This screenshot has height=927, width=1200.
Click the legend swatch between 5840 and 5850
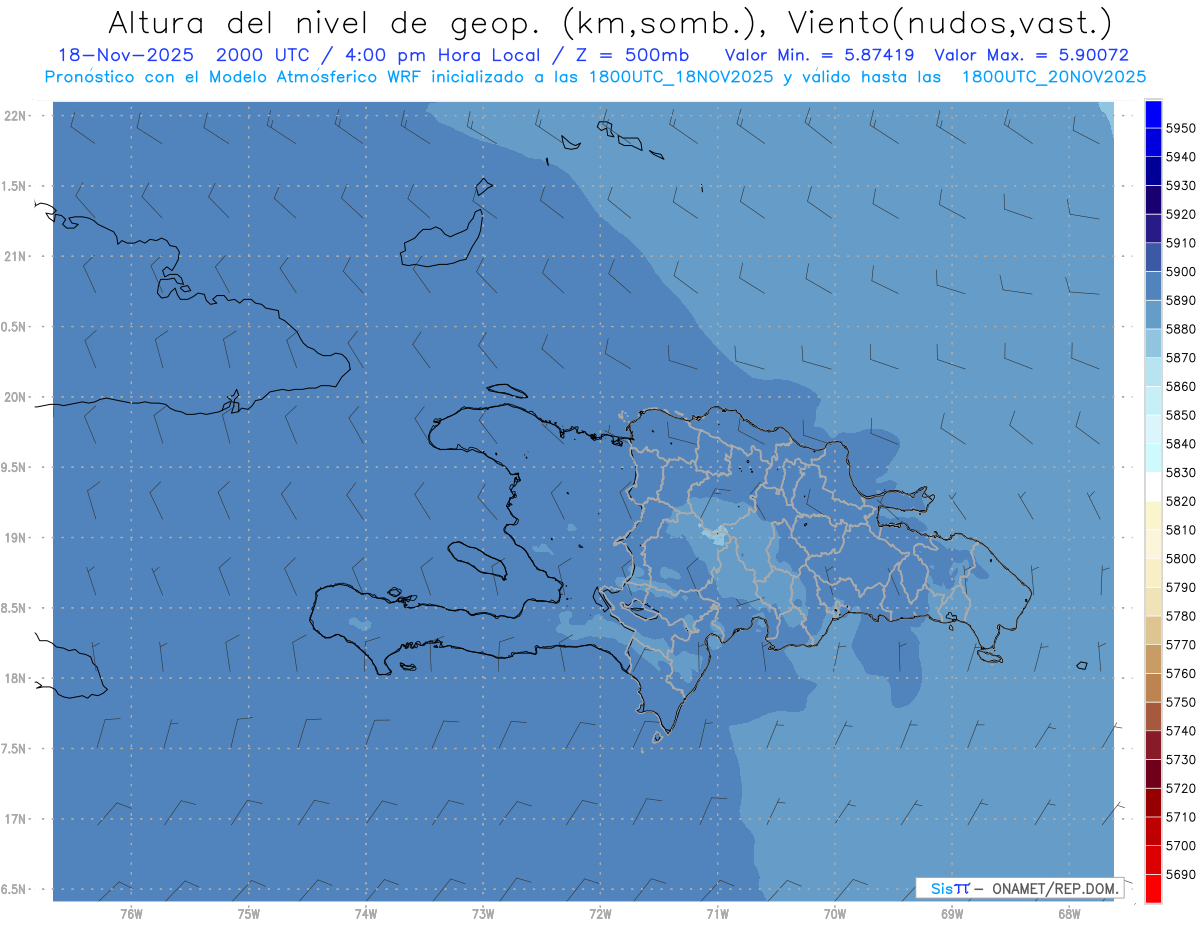pos(1153,429)
